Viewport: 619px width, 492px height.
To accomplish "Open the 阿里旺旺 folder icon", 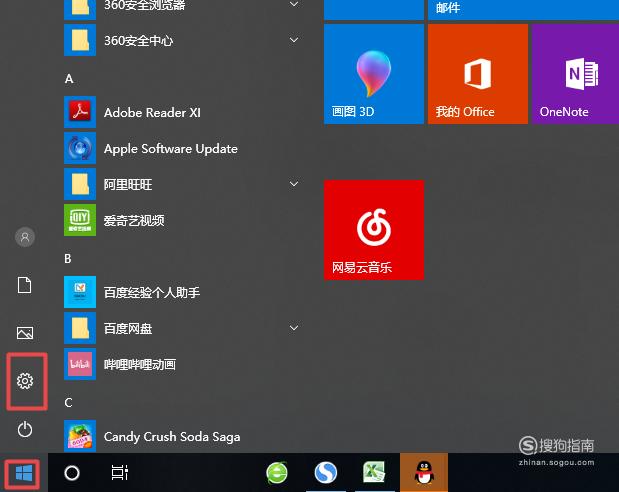I will click(x=80, y=184).
